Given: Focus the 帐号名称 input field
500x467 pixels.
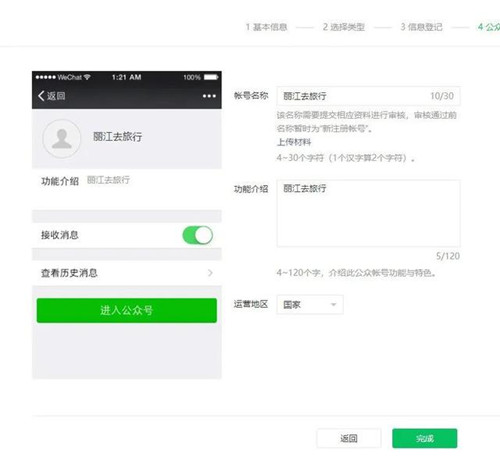Looking at the screenshot, I should coord(368,96).
